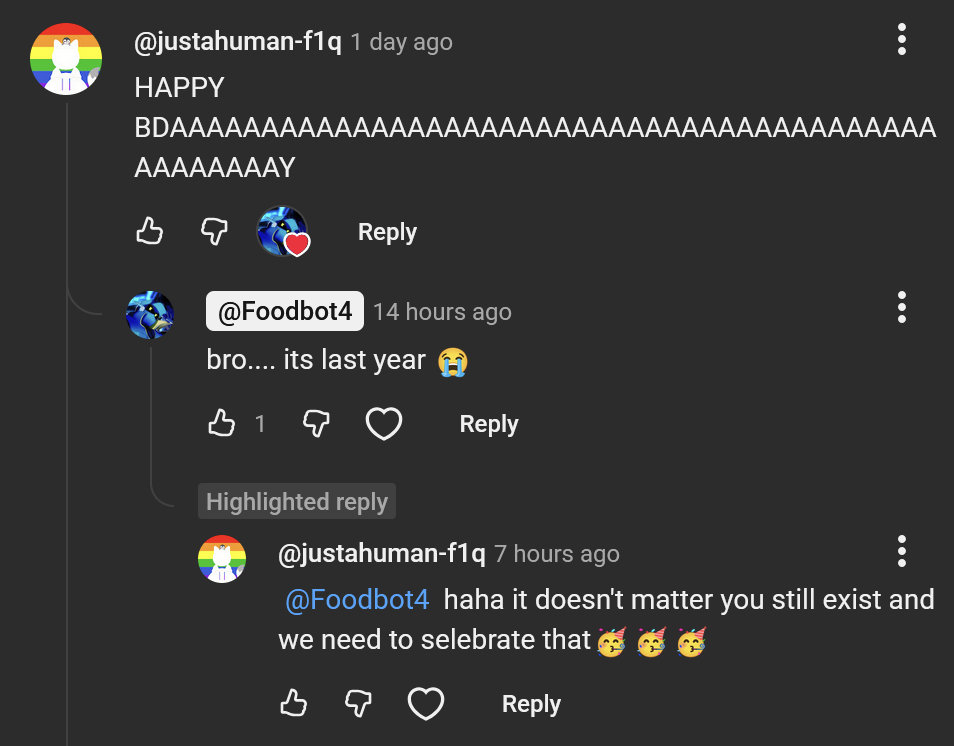
Task: Heart the highlighted 'selebrate' reply
Action: pos(427,704)
